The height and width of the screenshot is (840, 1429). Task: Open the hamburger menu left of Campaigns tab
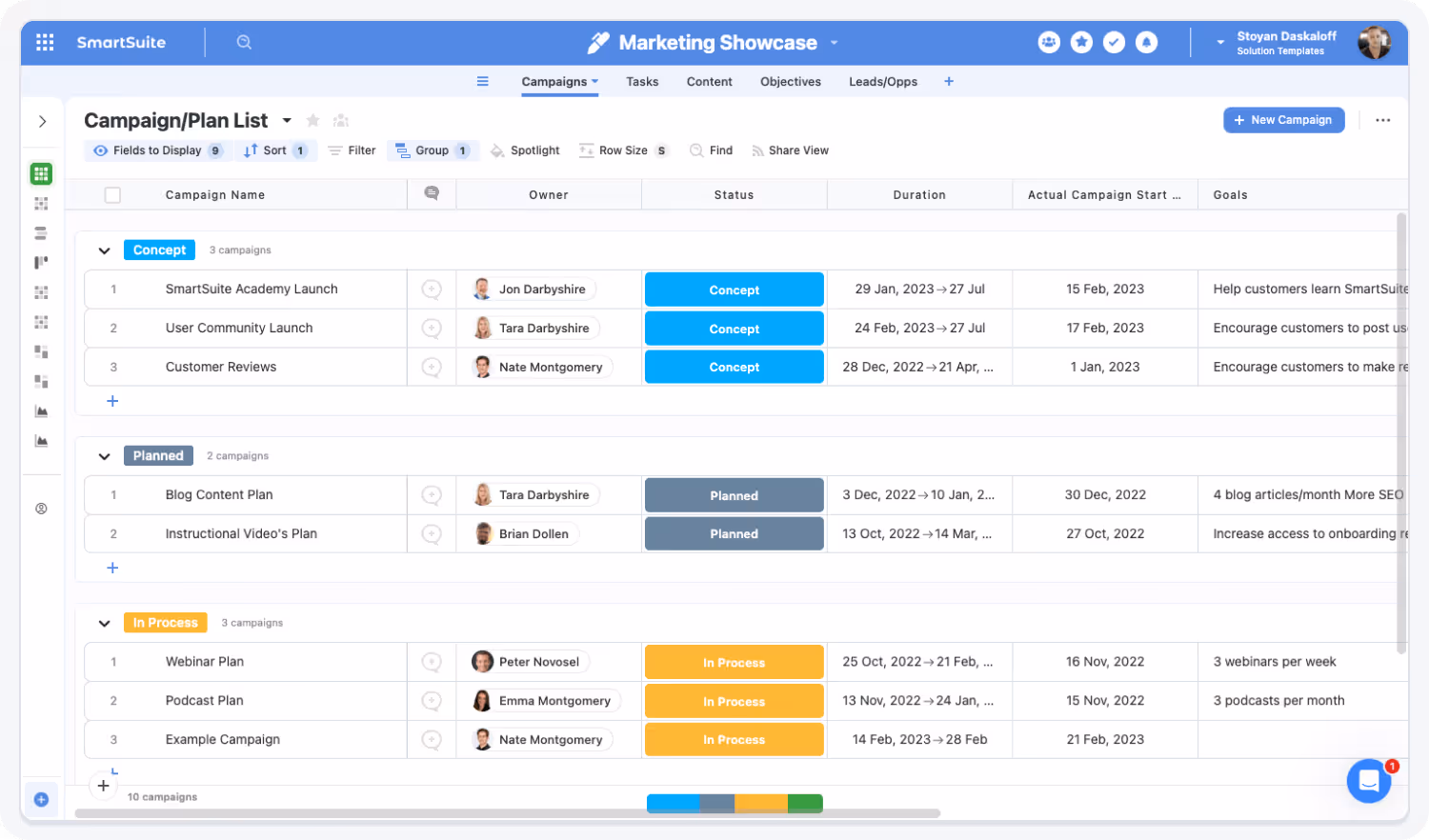click(483, 81)
